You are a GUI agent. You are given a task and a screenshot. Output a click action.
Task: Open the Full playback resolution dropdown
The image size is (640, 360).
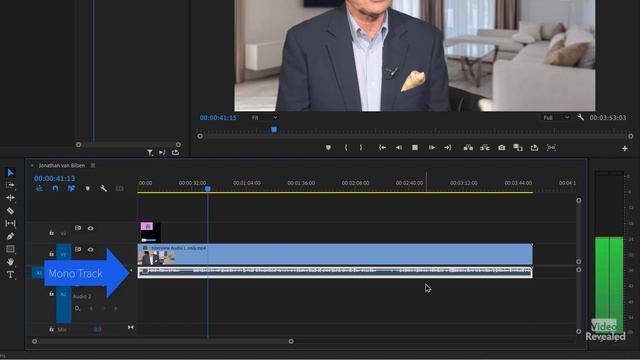556,118
